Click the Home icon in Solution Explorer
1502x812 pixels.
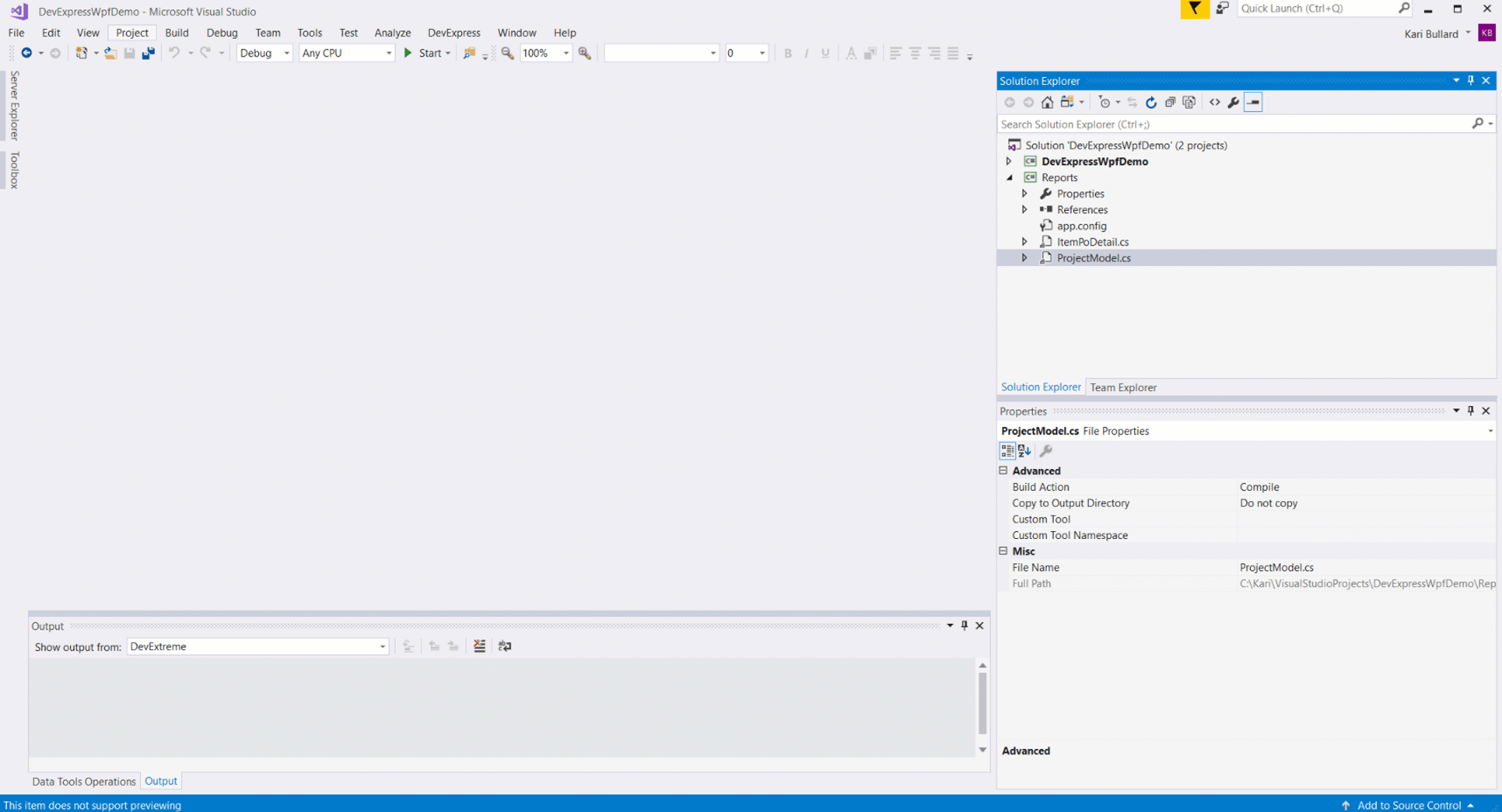pyautogui.click(x=1047, y=102)
